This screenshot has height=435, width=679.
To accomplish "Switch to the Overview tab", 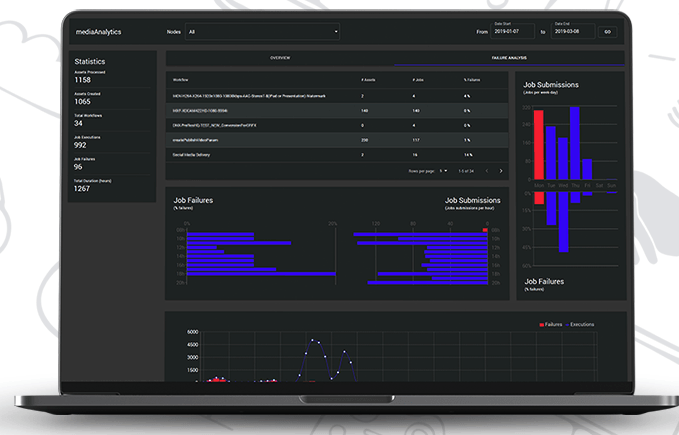I will pyautogui.click(x=280, y=58).
